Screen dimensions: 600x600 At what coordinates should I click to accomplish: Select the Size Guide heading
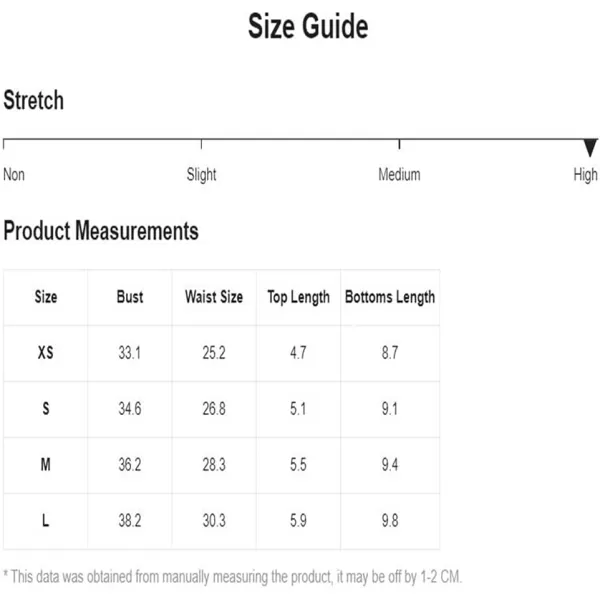coord(308,26)
